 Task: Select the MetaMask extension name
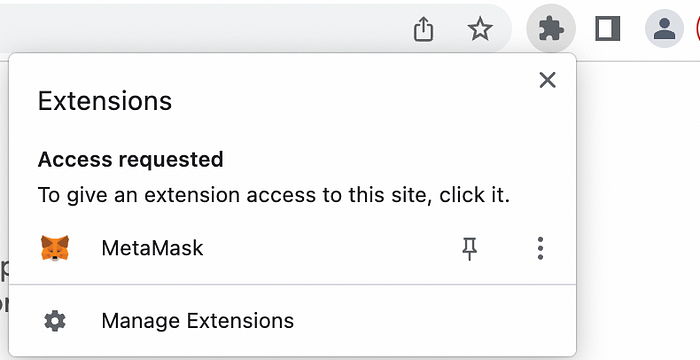(152, 248)
